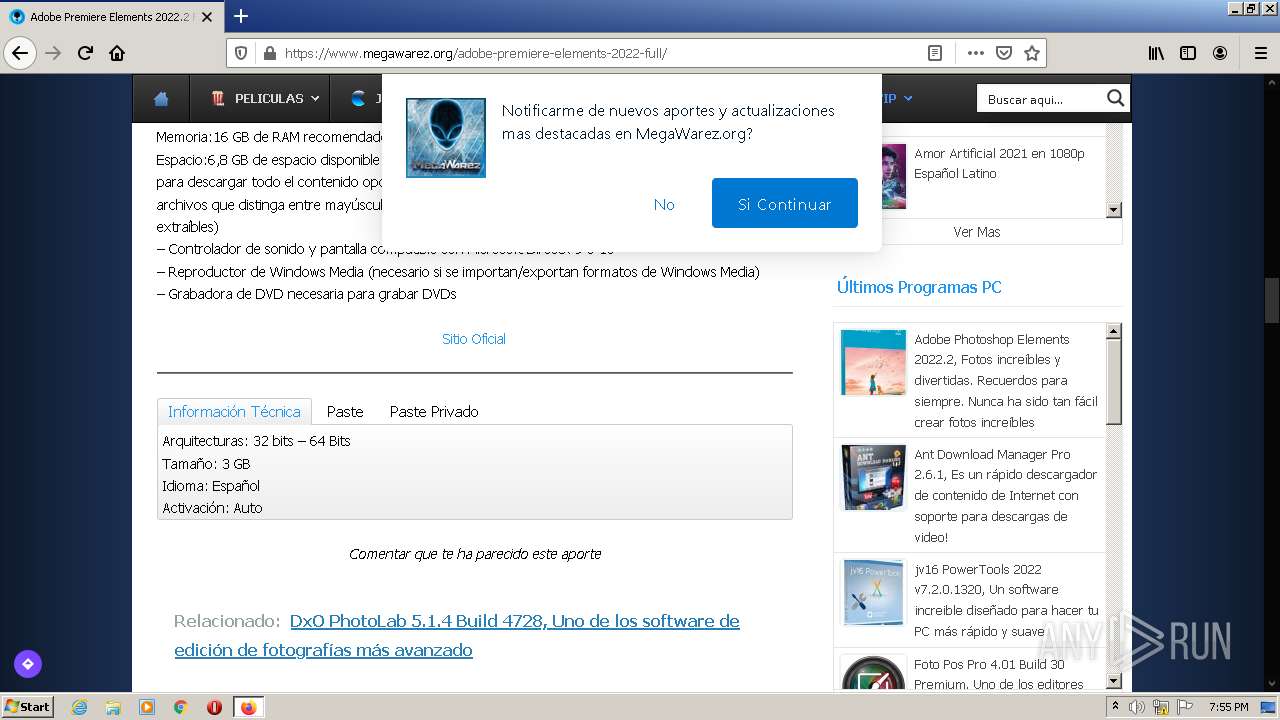Click the Firefox taskbar button
Viewport: 1280px width, 720px height.
pyautogui.click(x=248, y=707)
